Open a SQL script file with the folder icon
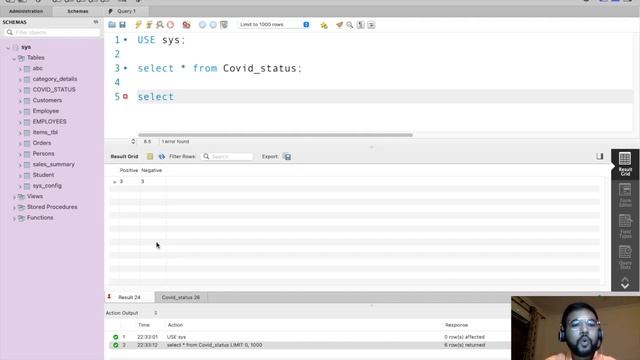The height and width of the screenshot is (360, 640). tap(112, 25)
